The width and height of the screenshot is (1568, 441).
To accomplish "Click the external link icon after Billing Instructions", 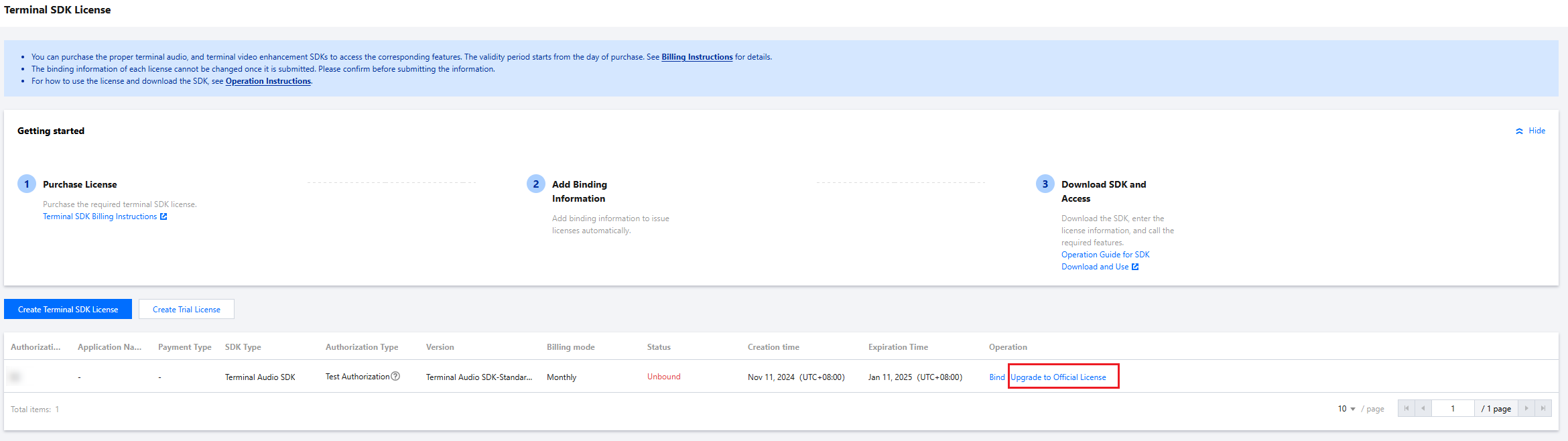I will [164, 216].
